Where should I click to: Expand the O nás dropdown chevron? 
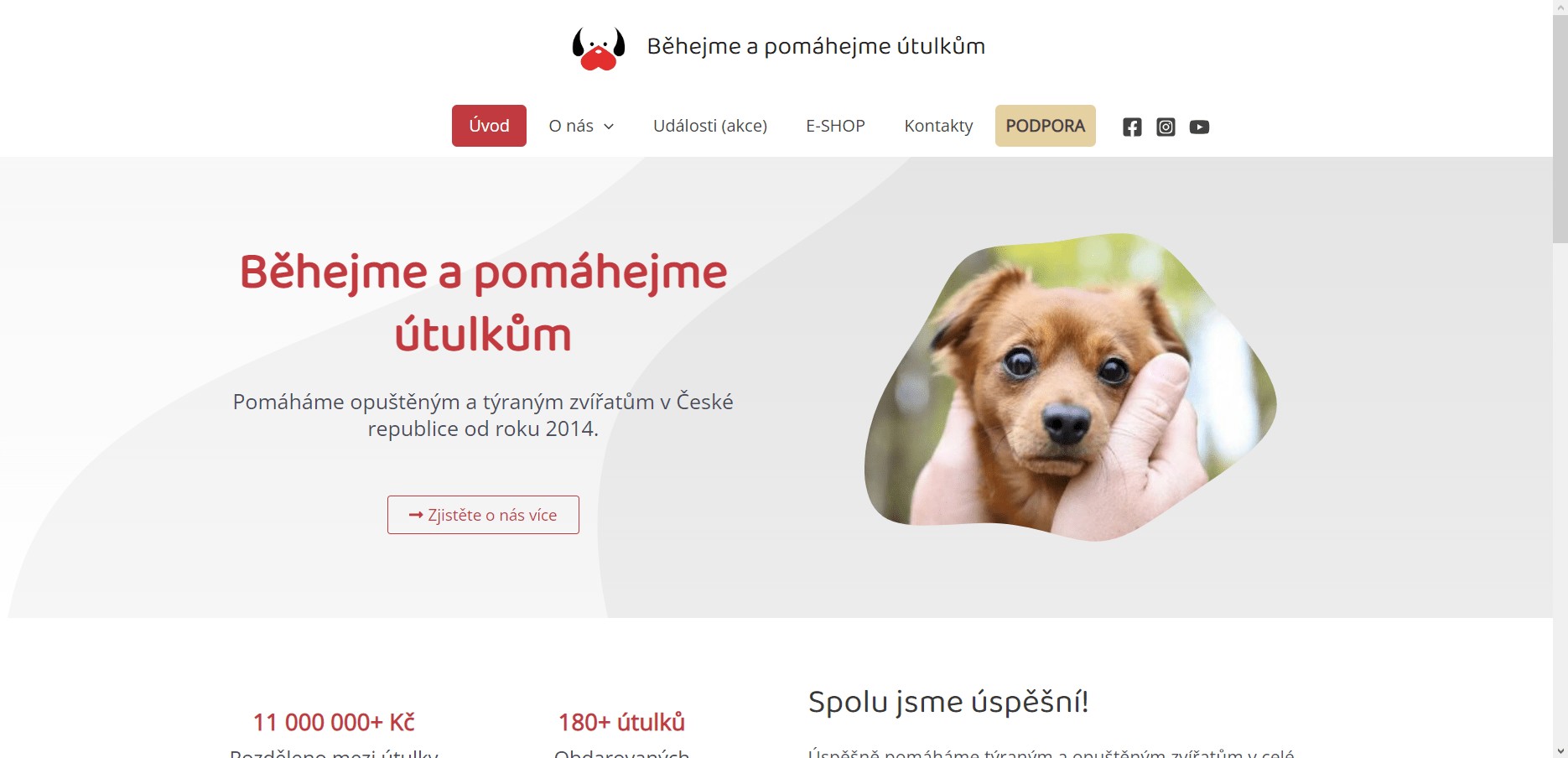609,127
